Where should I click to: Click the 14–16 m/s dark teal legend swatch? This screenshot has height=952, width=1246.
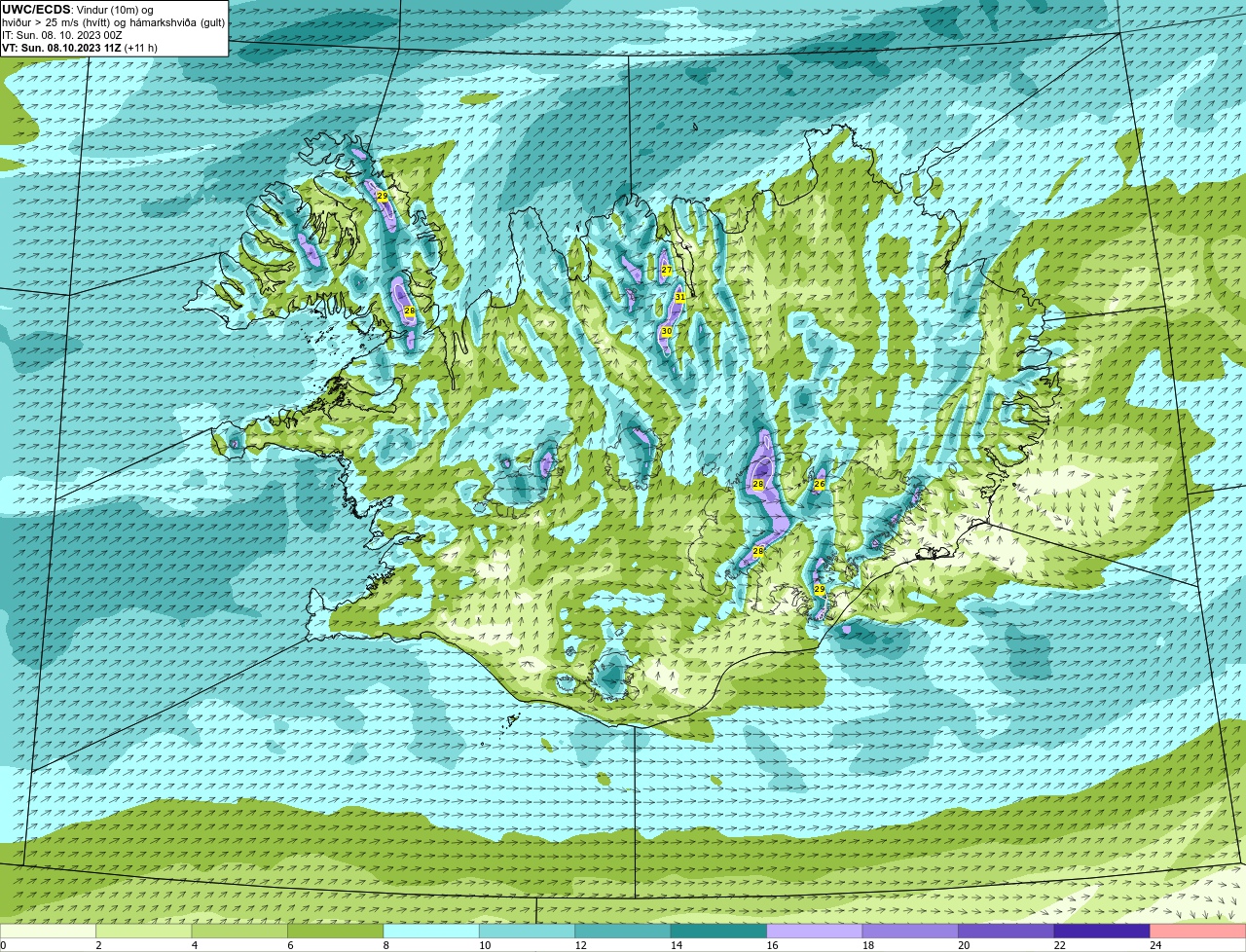[719, 932]
